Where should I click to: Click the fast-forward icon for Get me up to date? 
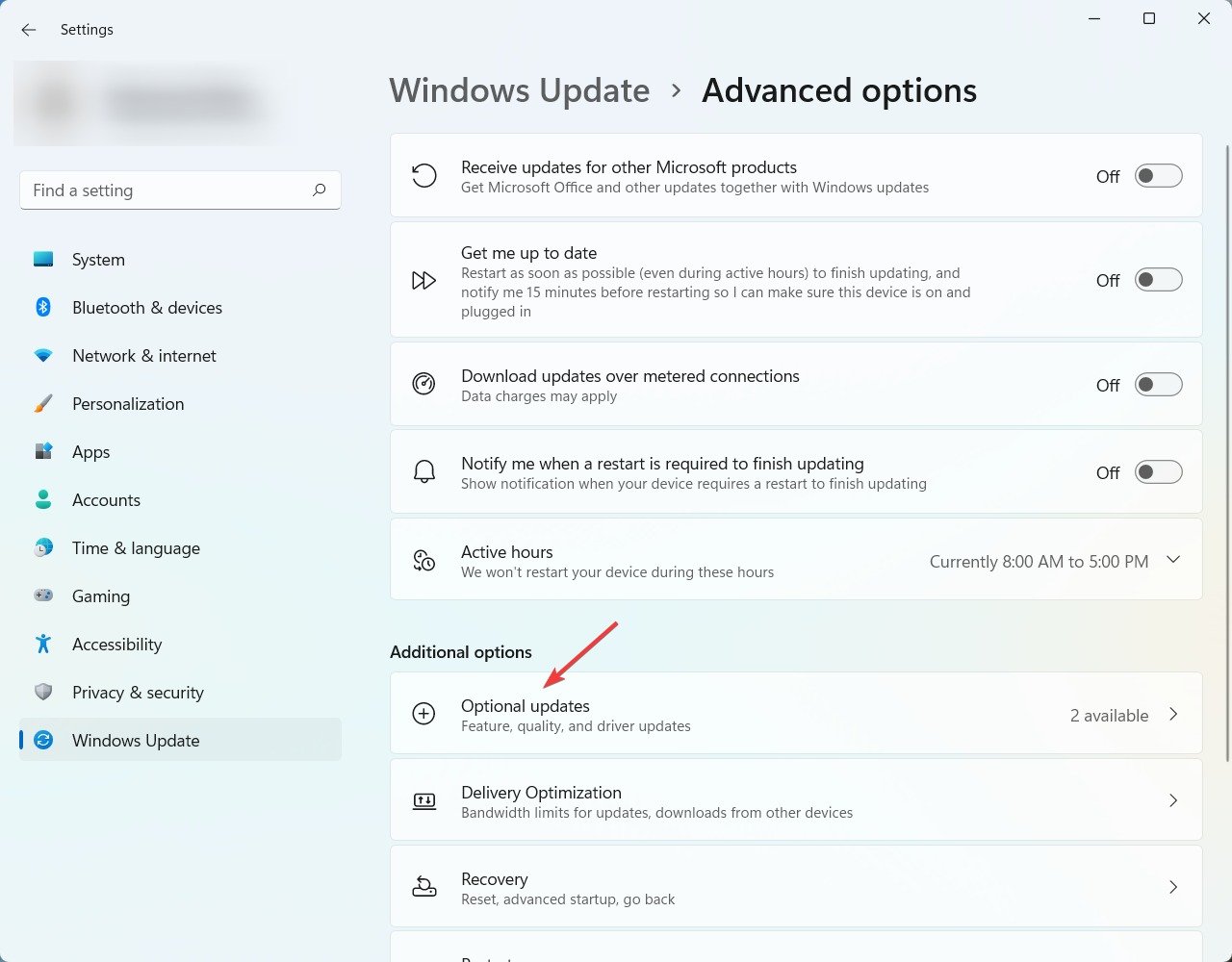424,280
